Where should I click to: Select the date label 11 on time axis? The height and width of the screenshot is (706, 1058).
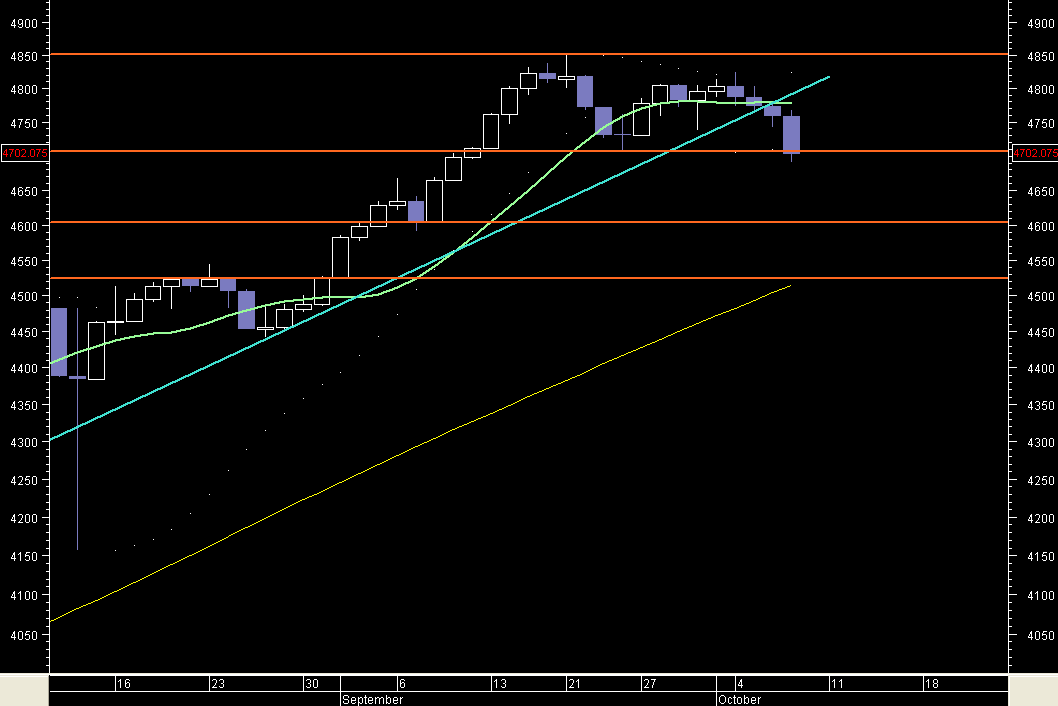pos(837,684)
